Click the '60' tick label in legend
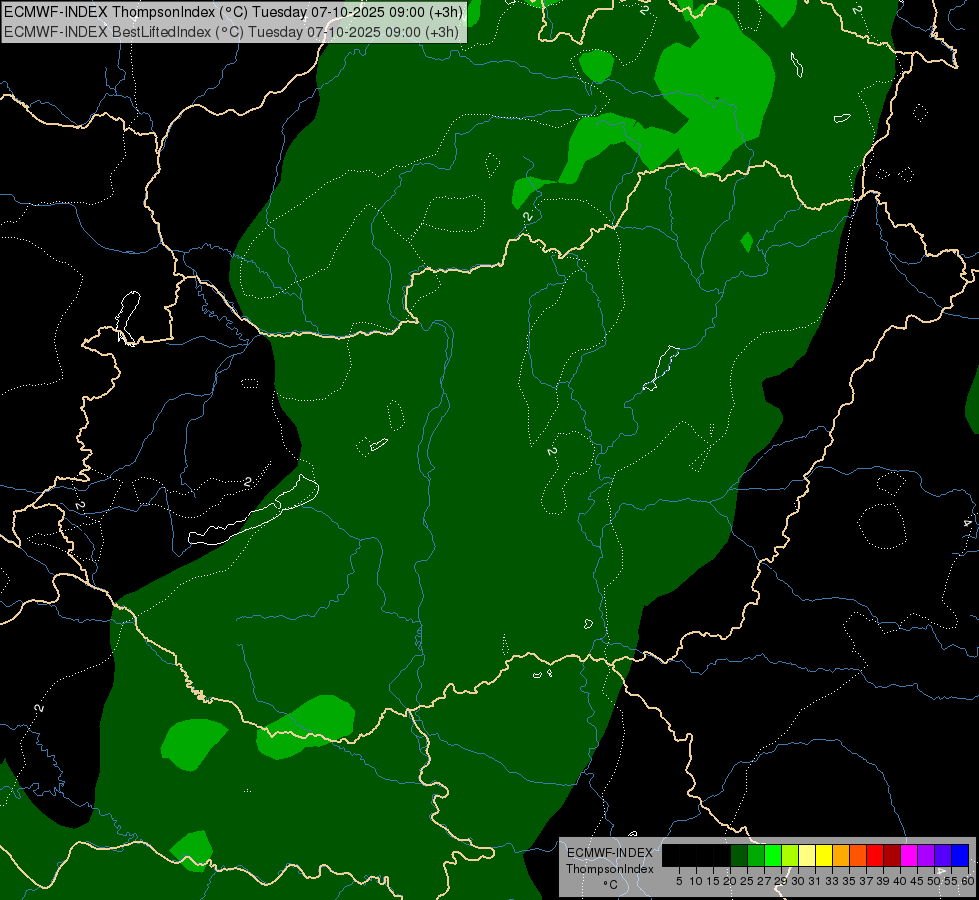Image resolution: width=979 pixels, height=900 pixels. [x=968, y=881]
